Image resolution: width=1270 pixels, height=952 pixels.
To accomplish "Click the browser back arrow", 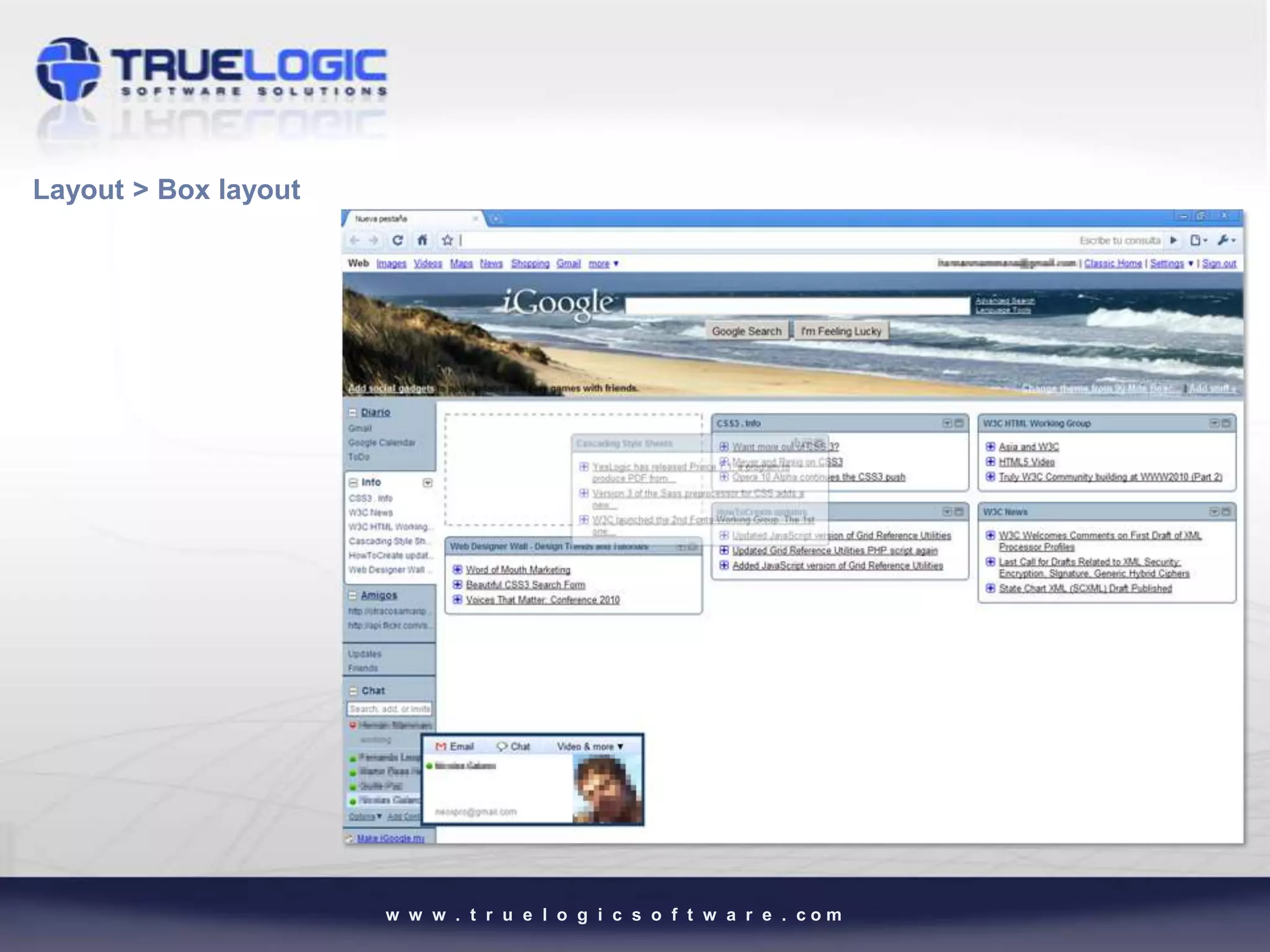I will click(x=354, y=240).
